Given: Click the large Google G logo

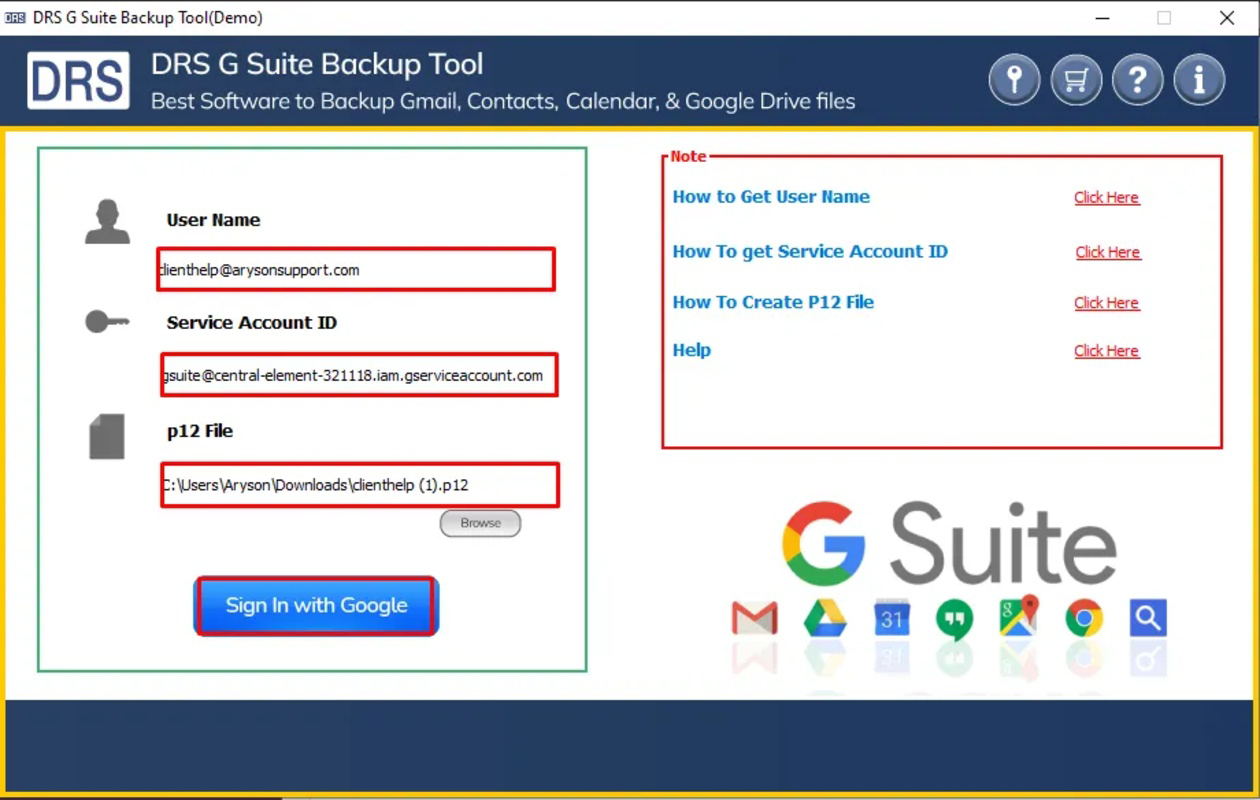Looking at the screenshot, I should pyautogui.click(x=823, y=544).
